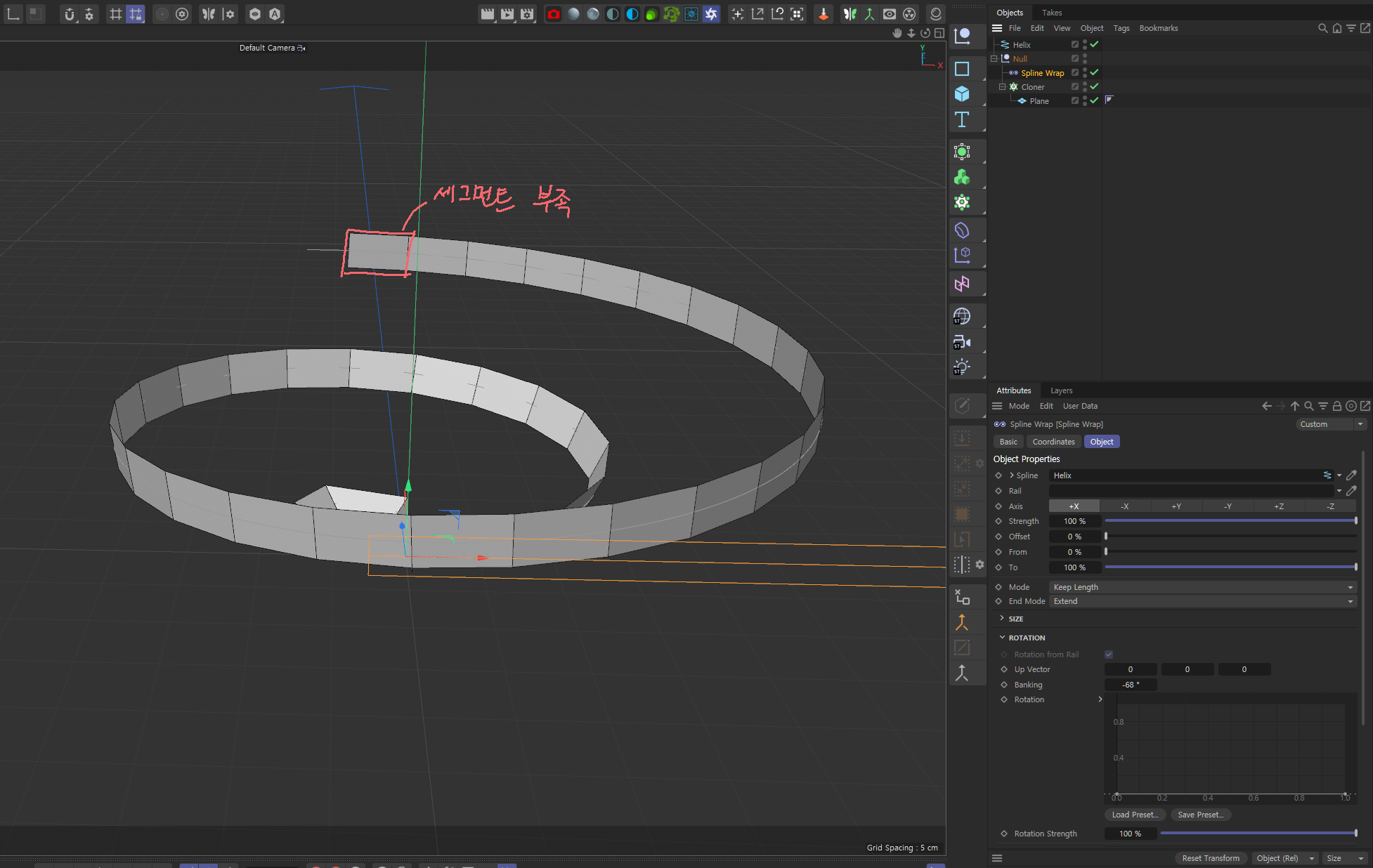Click the Render View red camera icon
Screen dimensions: 1373x868
click(554, 14)
